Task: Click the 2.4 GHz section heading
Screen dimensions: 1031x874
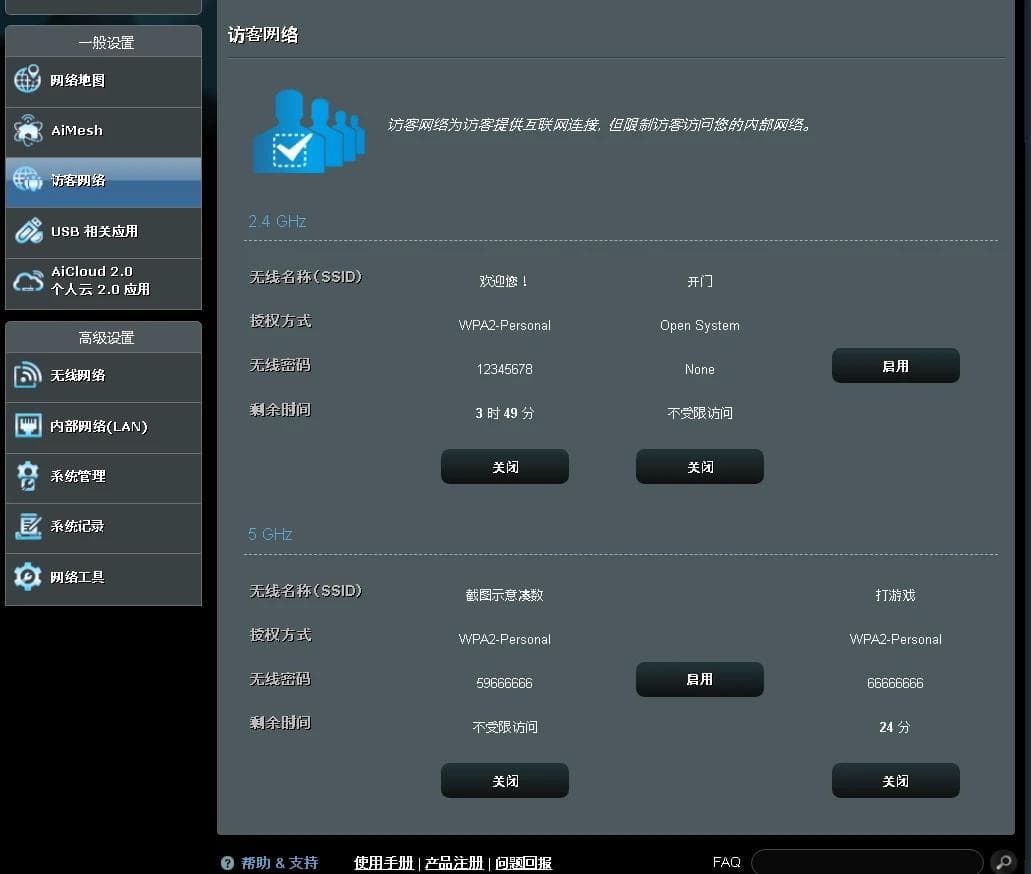Action: pos(277,221)
